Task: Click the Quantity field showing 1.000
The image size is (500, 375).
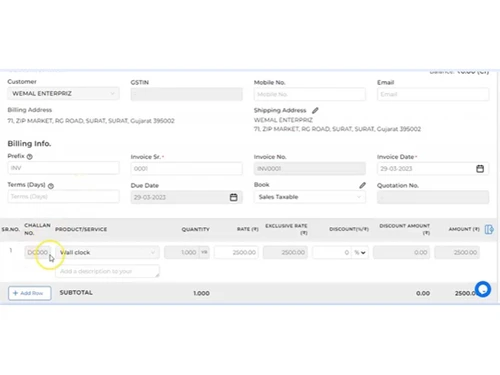Action: click(182, 253)
